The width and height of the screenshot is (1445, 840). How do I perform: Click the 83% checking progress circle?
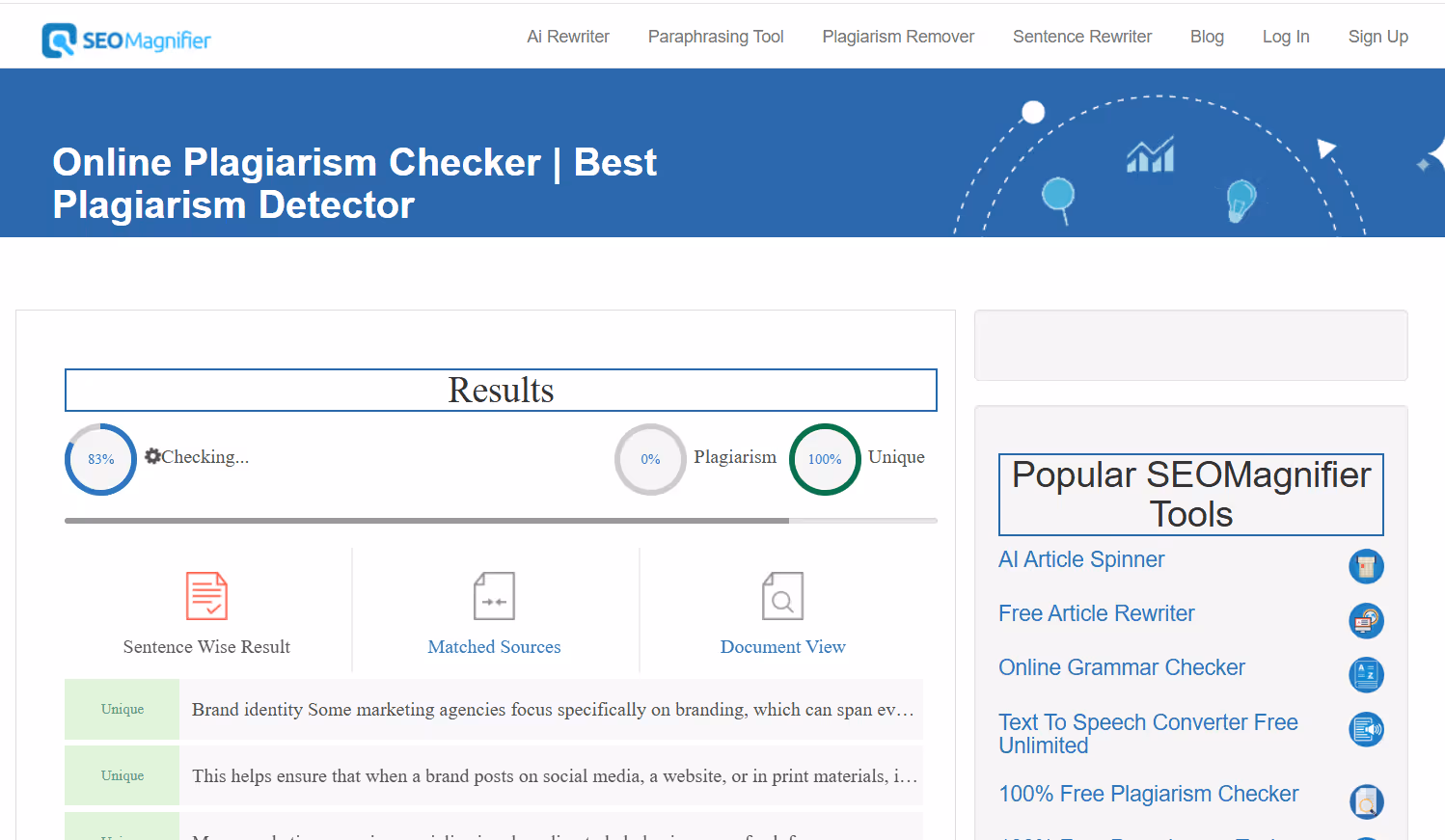pyautogui.click(x=99, y=459)
